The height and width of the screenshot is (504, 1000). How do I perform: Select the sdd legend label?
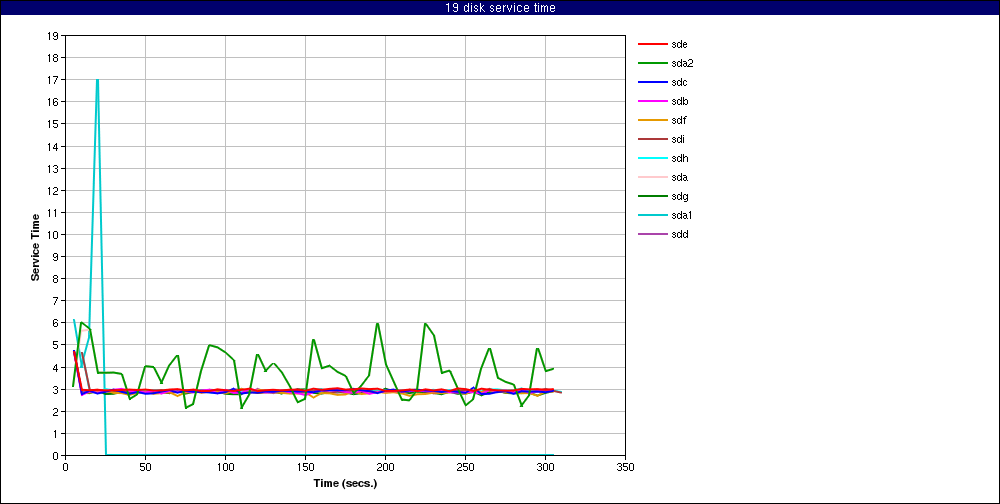679,234
